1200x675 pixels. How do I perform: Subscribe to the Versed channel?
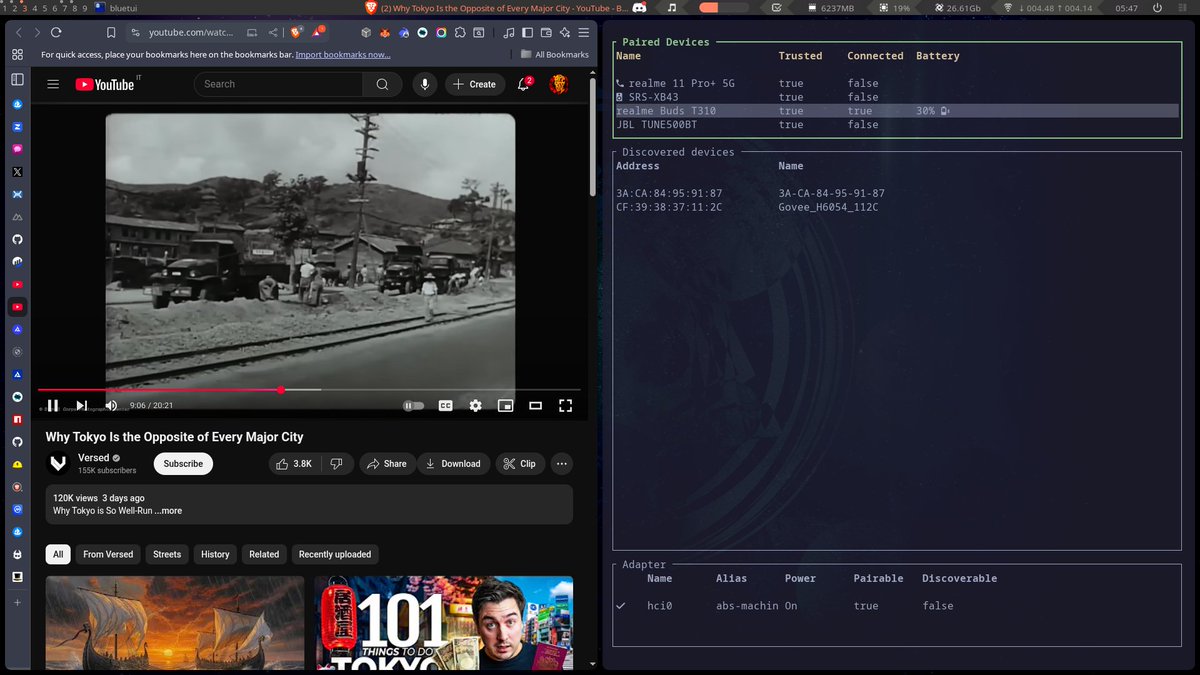tap(183, 464)
